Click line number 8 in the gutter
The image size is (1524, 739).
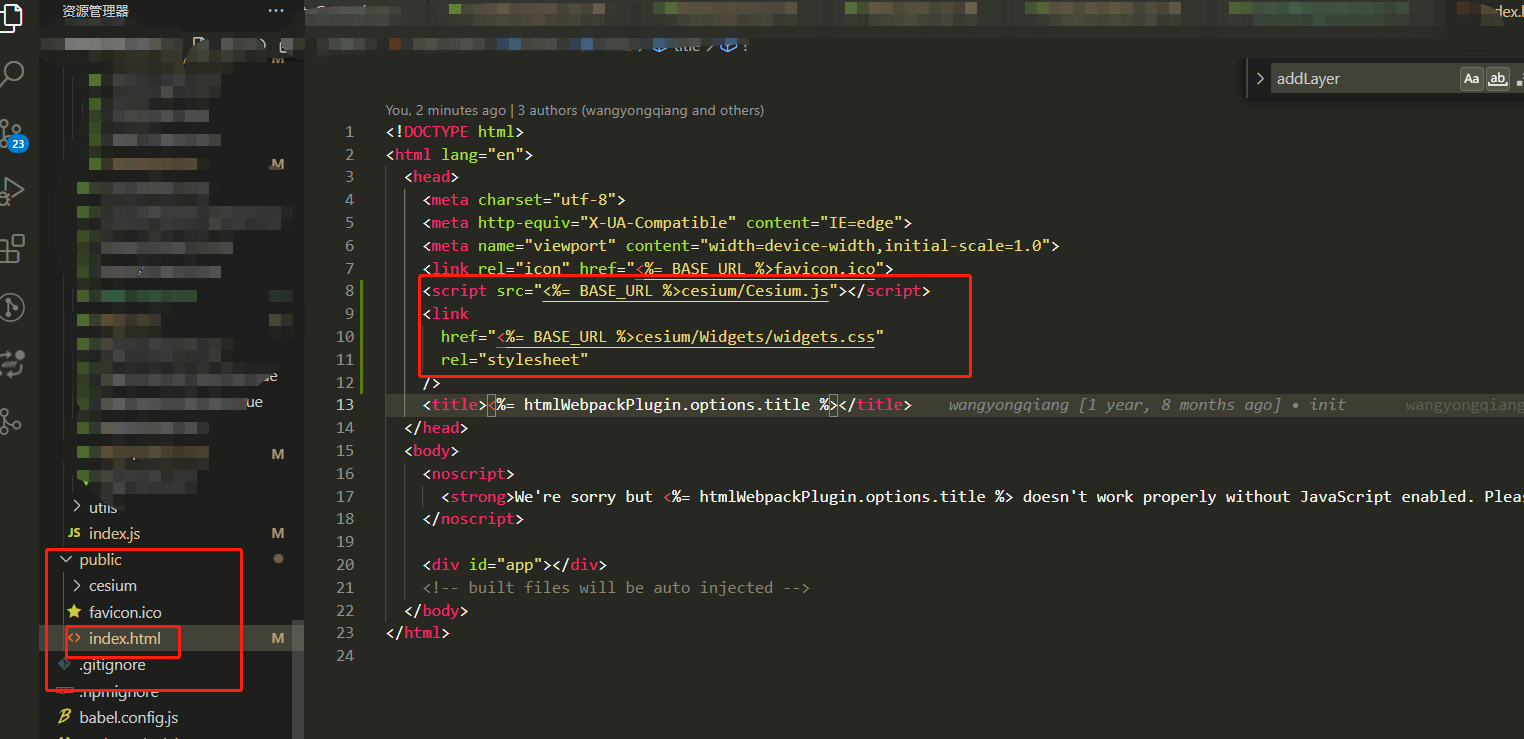pyautogui.click(x=349, y=291)
